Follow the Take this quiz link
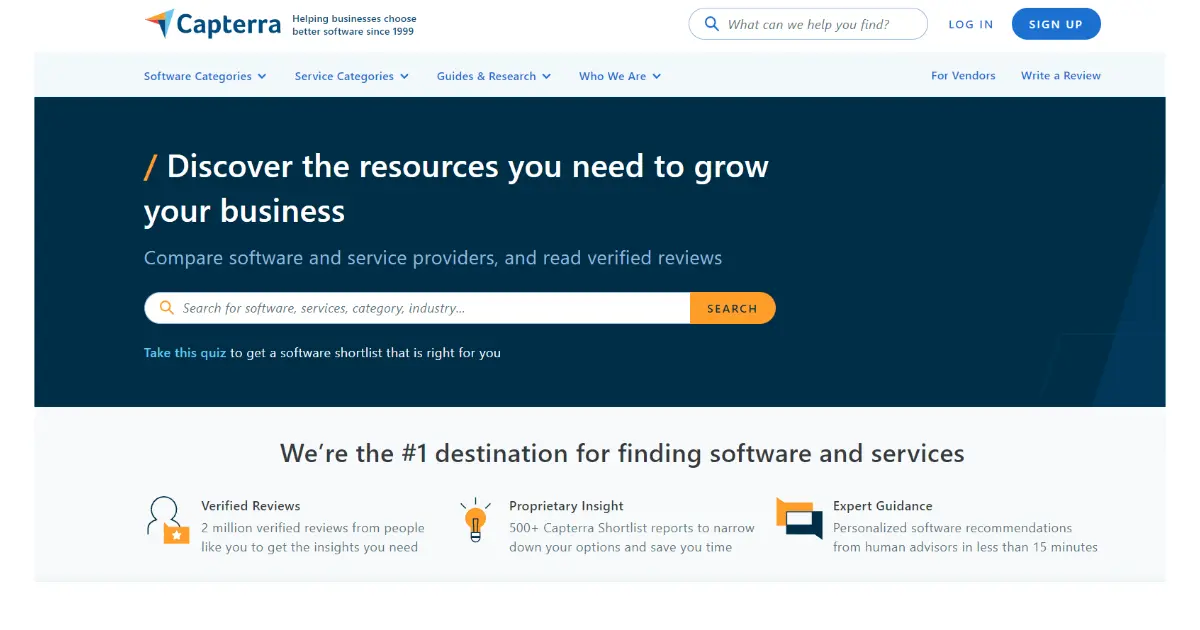This screenshot has height=630, width=1200. pyautogui.click(x=185, y=353)
